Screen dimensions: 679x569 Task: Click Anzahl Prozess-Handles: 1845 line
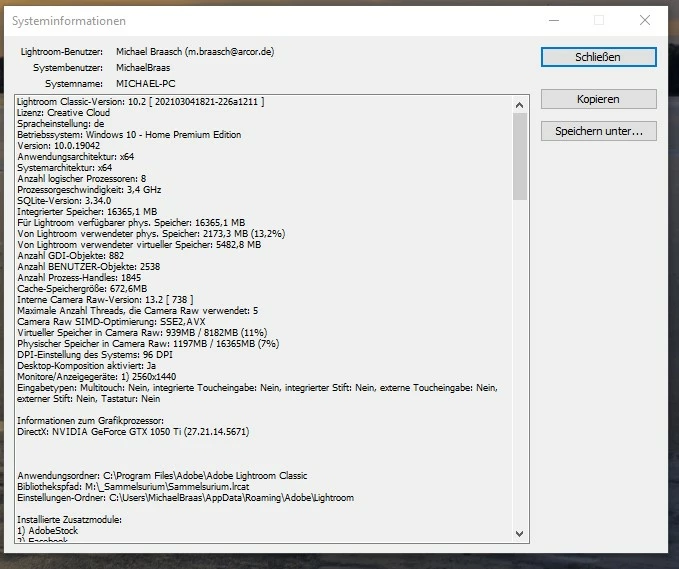[x=79, y=278]
